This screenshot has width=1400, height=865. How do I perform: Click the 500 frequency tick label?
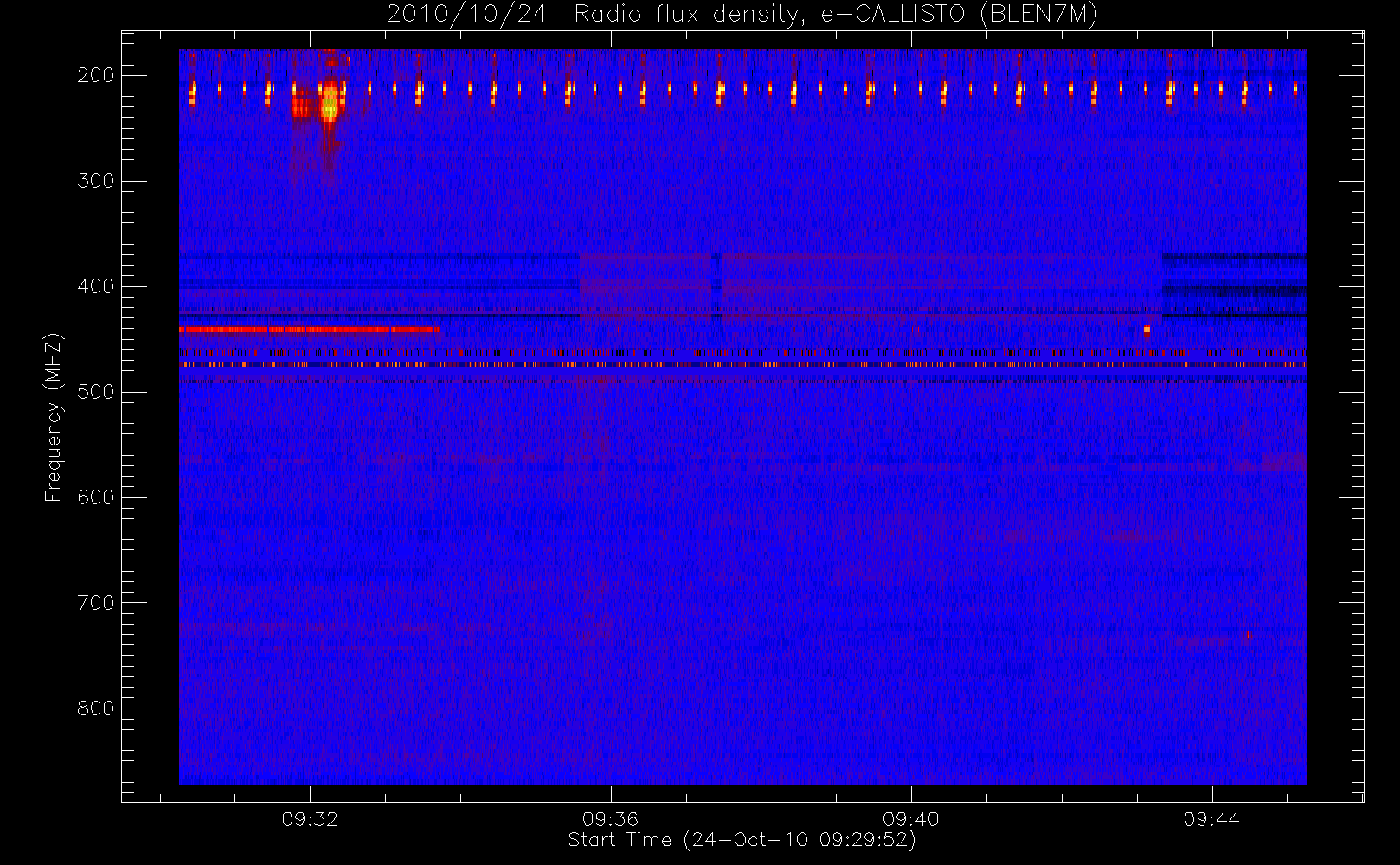96,392
